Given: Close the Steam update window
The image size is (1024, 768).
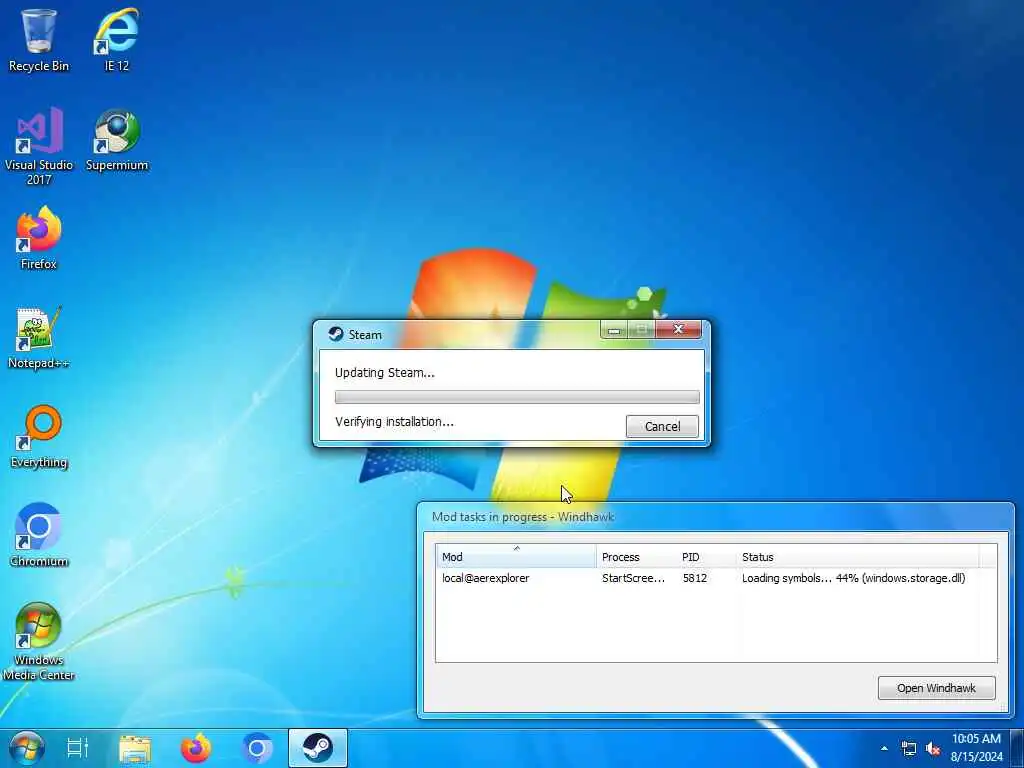Looking at the screenshot, I should point(678,329).
